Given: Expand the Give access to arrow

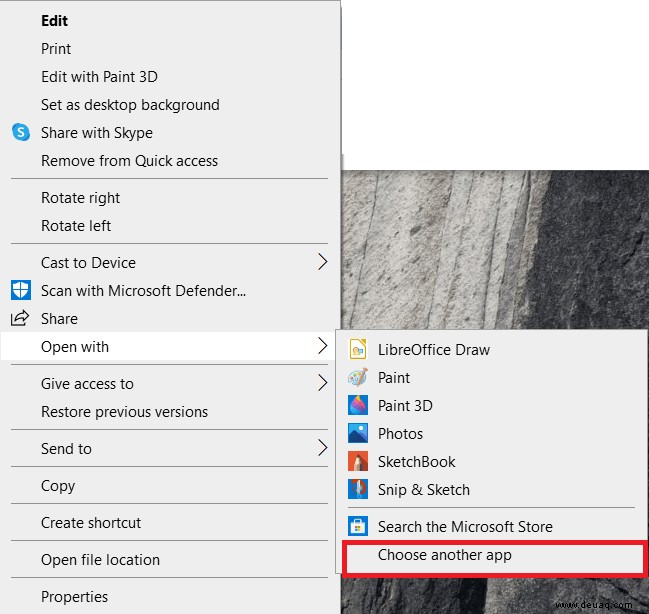Looking at the screenshot, I should [323, 383].
